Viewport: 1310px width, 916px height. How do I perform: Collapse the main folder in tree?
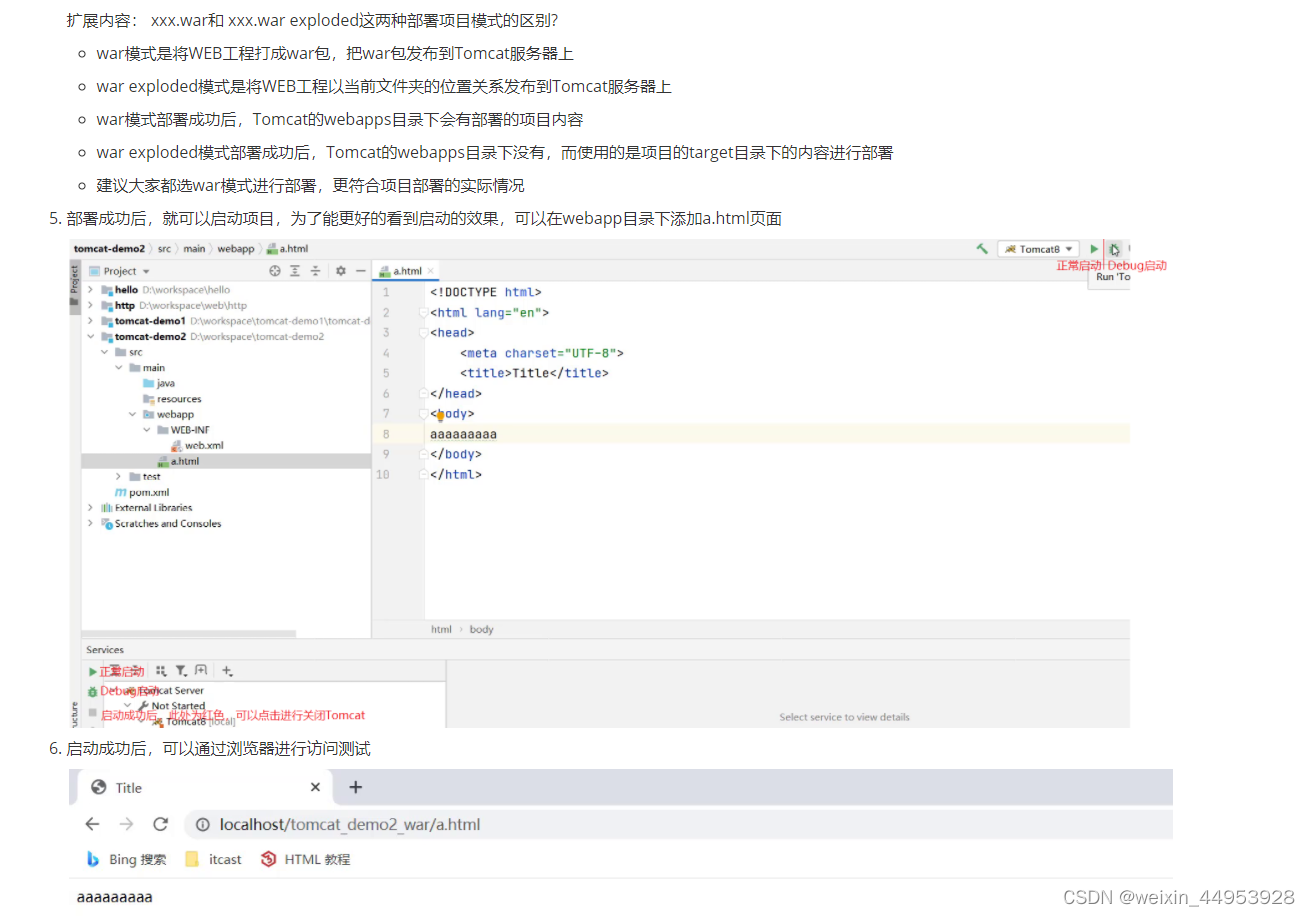(119, 368)
